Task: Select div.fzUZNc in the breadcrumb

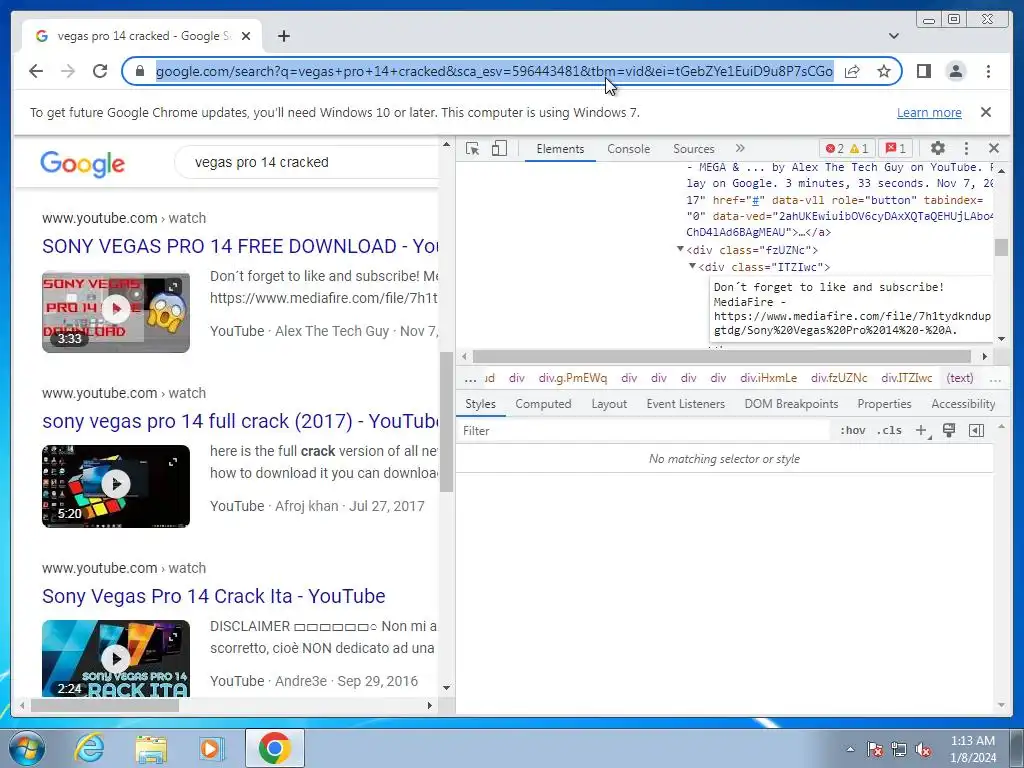Action: 839,378
